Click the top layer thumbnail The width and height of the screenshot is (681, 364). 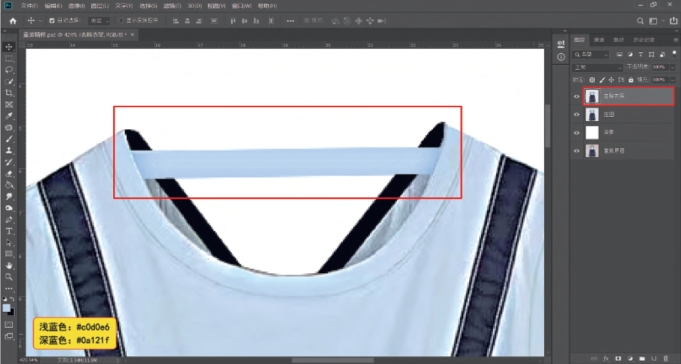(592, 96)
